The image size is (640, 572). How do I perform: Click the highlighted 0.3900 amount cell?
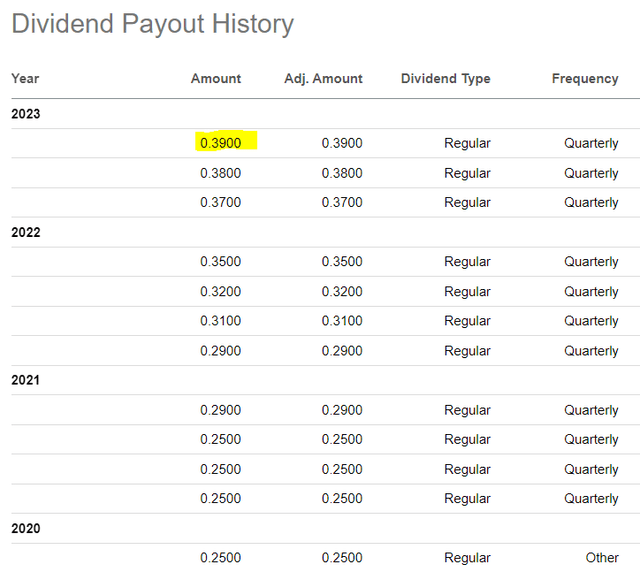click(221, 143)
